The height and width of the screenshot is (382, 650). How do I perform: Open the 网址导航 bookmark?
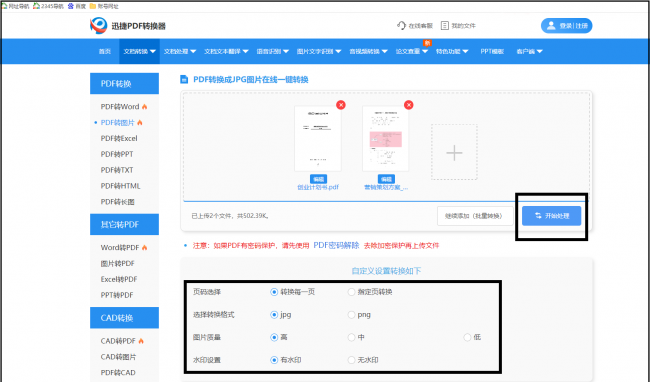click(15, 6)
